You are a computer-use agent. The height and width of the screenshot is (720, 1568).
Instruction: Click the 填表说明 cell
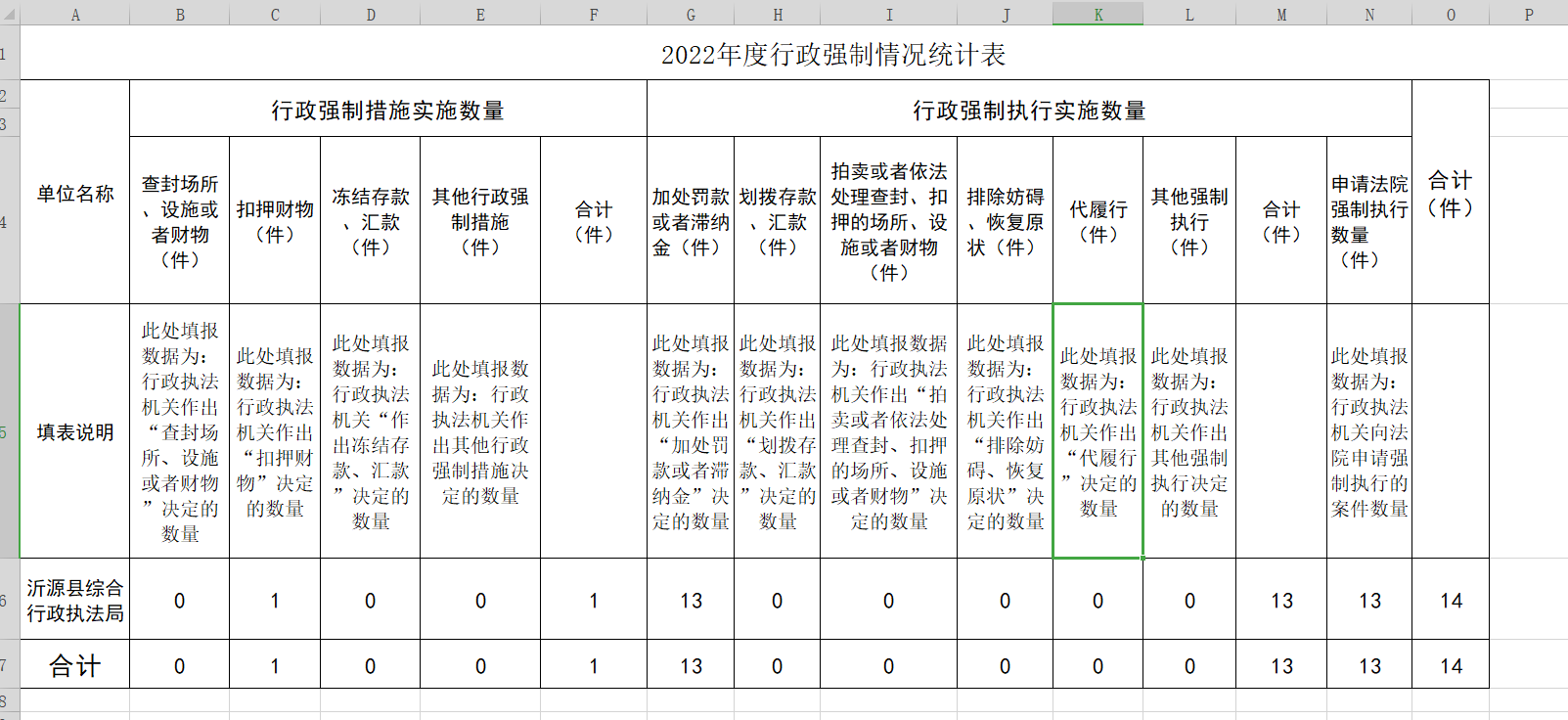point(75,431)
